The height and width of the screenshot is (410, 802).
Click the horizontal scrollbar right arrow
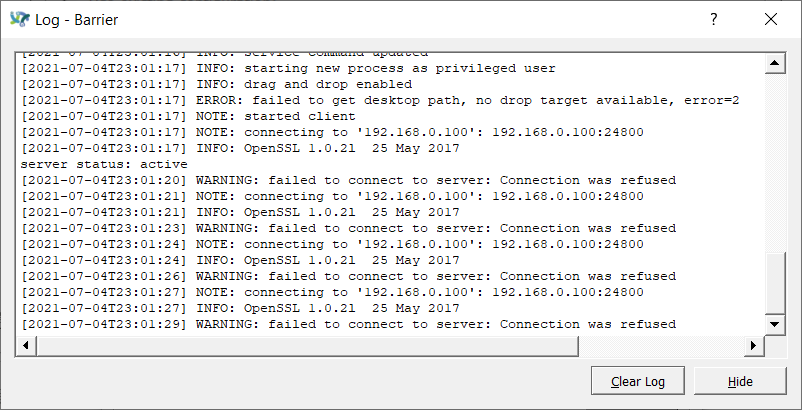pos(755,345)
